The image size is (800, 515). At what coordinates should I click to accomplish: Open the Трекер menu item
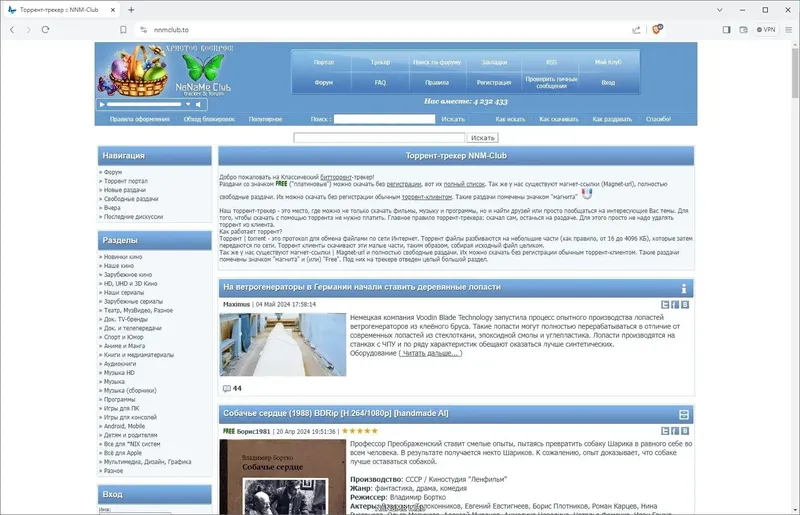380,62
